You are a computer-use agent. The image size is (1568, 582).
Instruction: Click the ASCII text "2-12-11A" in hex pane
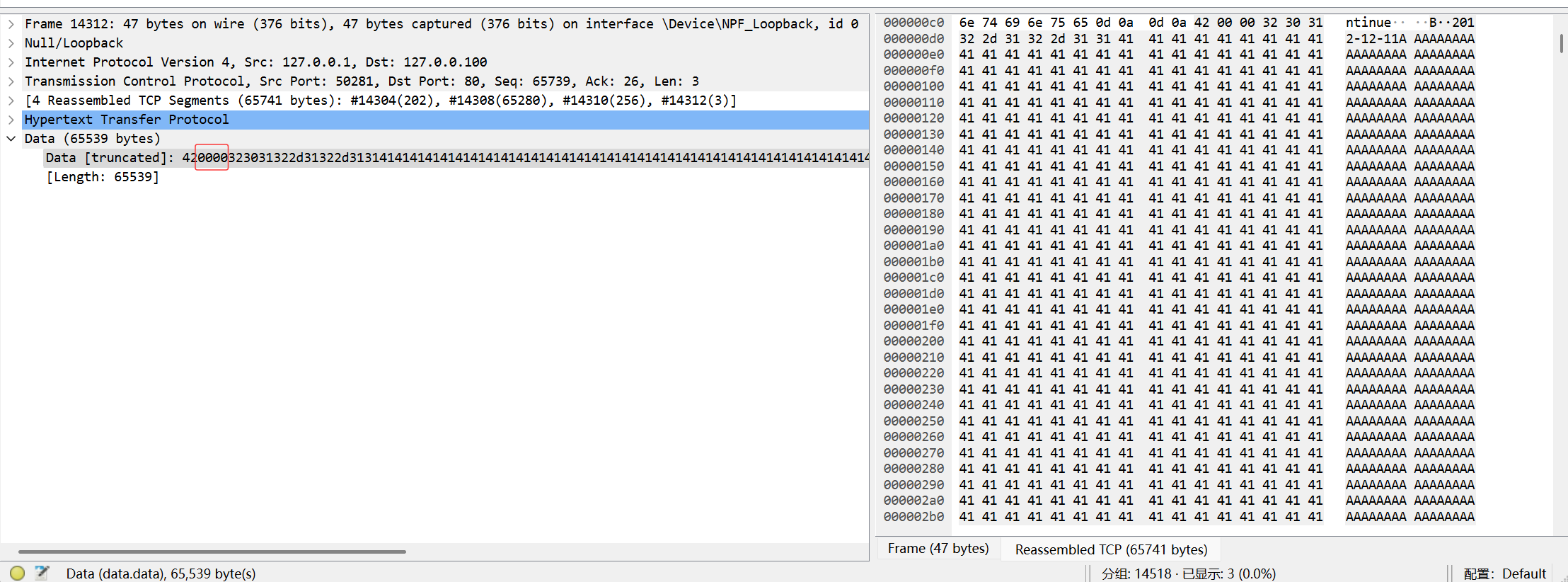1376,39
